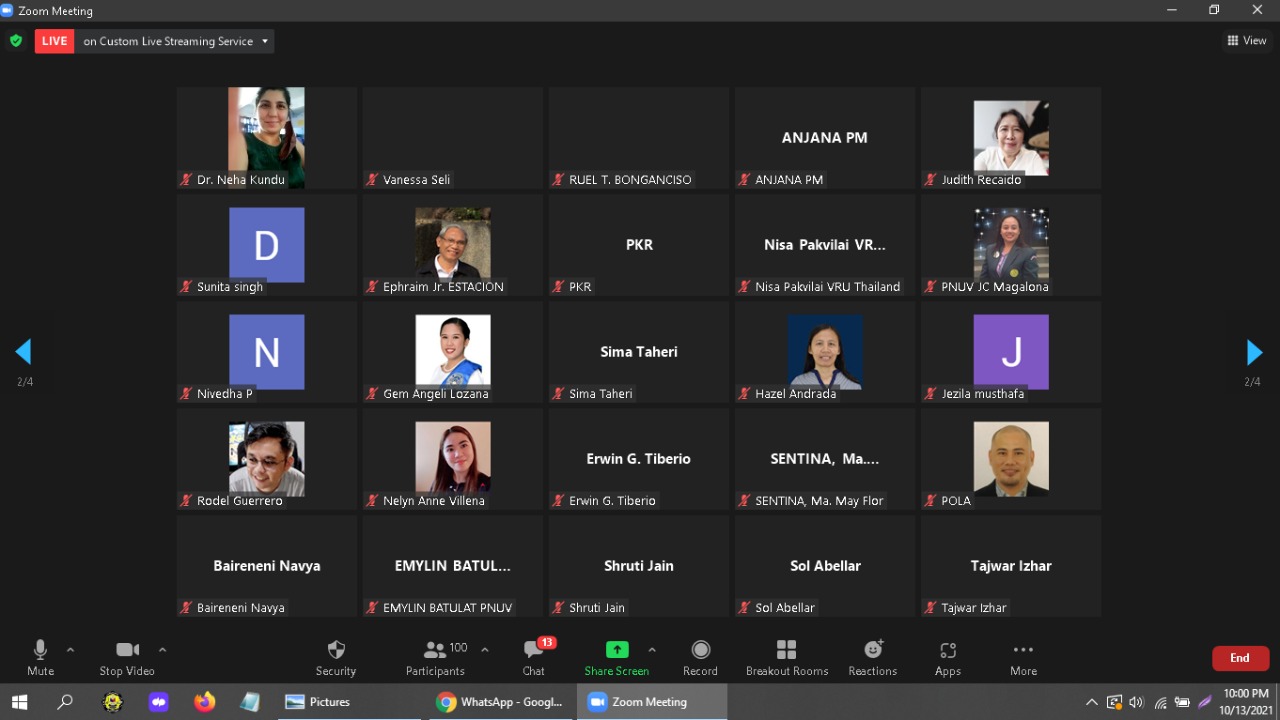Click Erwin G. Tiberio tile name
The height and width of the screenshot is (720, 1280).
pyautogui.click(x=639, y=459)
